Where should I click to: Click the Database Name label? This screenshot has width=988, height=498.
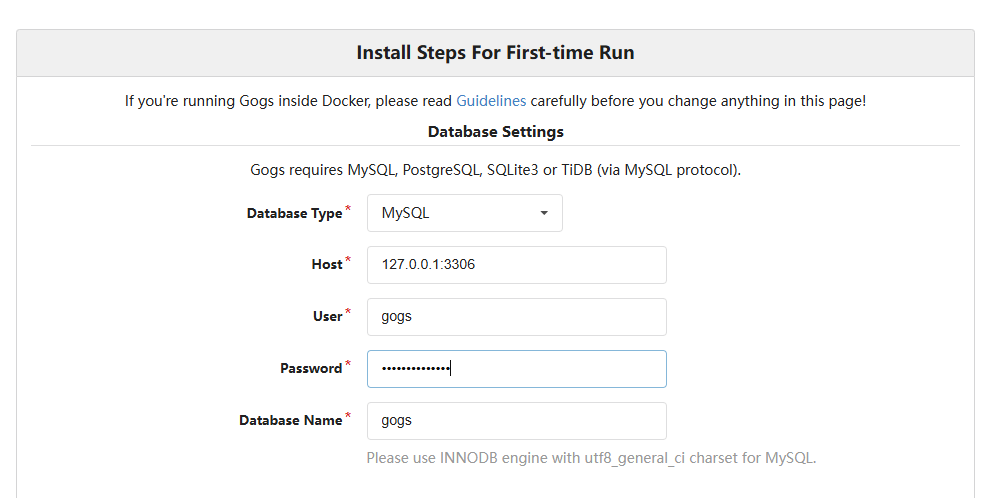(290, 420)
